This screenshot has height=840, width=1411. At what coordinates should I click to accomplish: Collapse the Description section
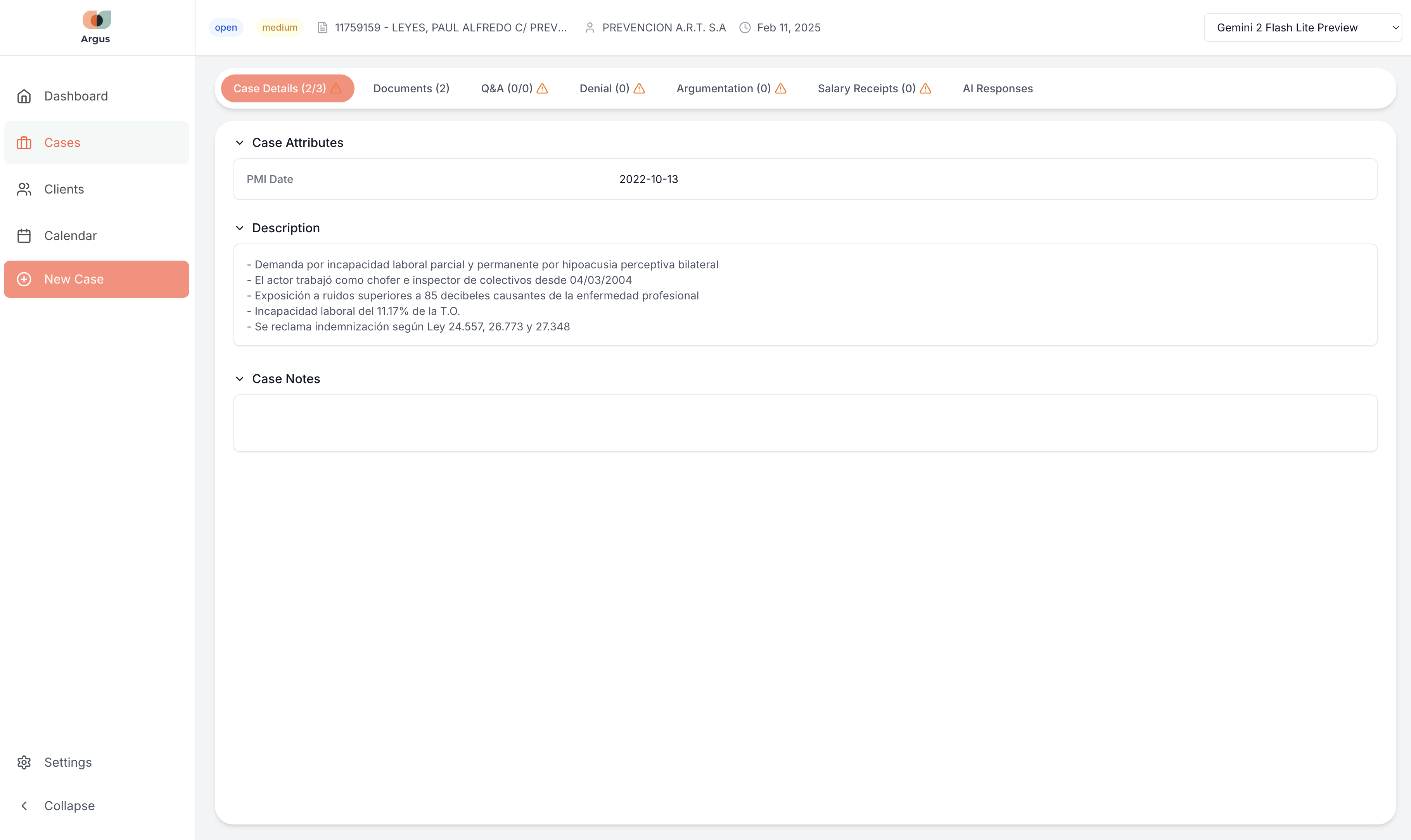[240, 228]
